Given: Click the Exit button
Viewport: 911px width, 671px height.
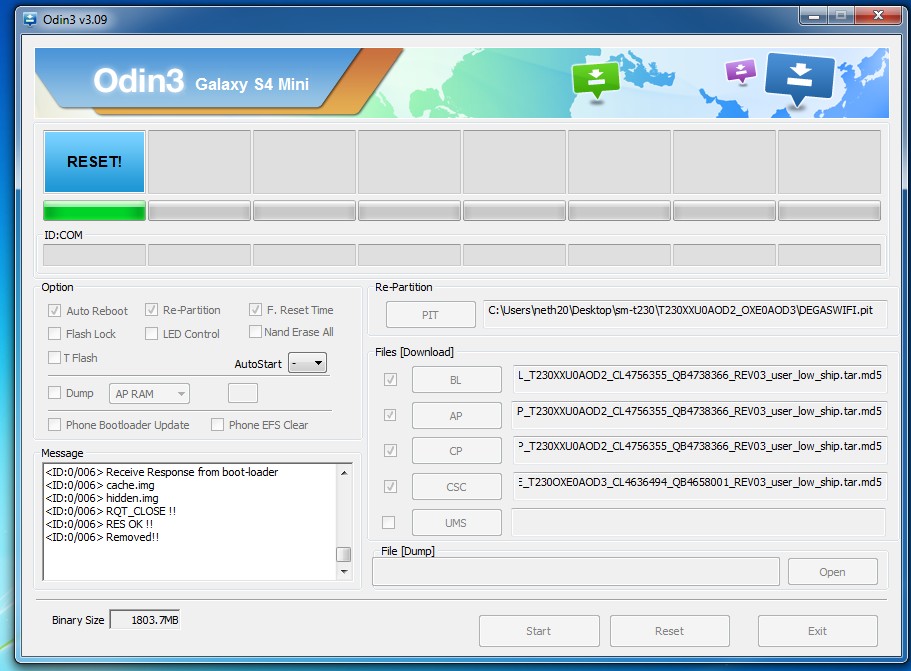Looking at the screenshot, I should [x=817, y=631].
